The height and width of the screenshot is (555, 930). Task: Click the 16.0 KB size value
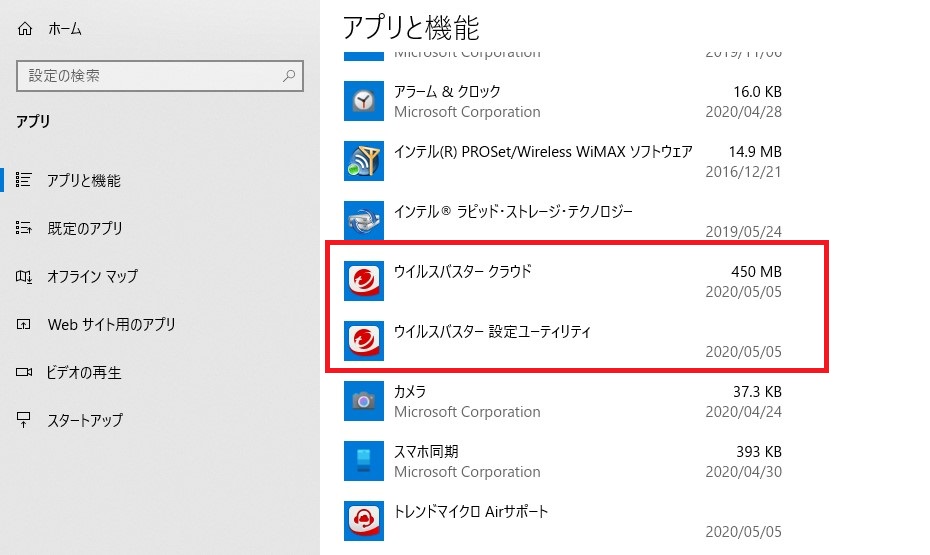(x=757, y=92)
